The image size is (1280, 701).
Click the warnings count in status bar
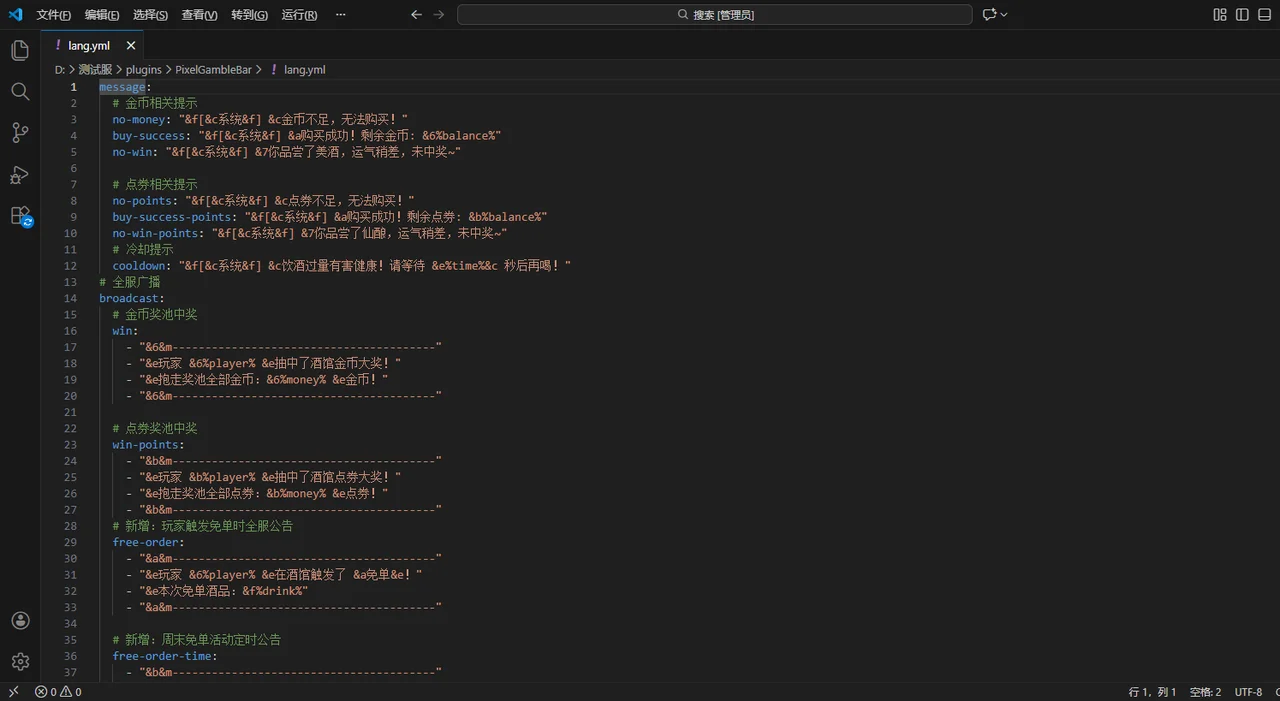(71, 692)
